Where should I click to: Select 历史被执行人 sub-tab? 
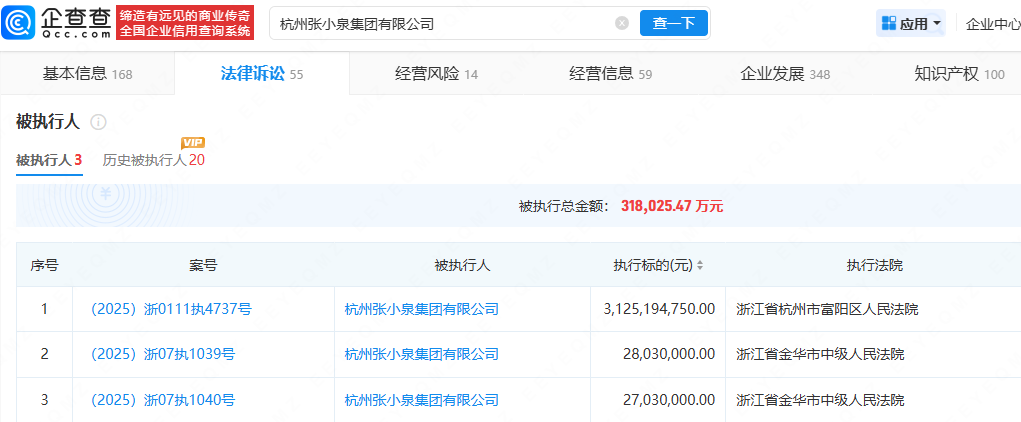[x=153, y=160]
